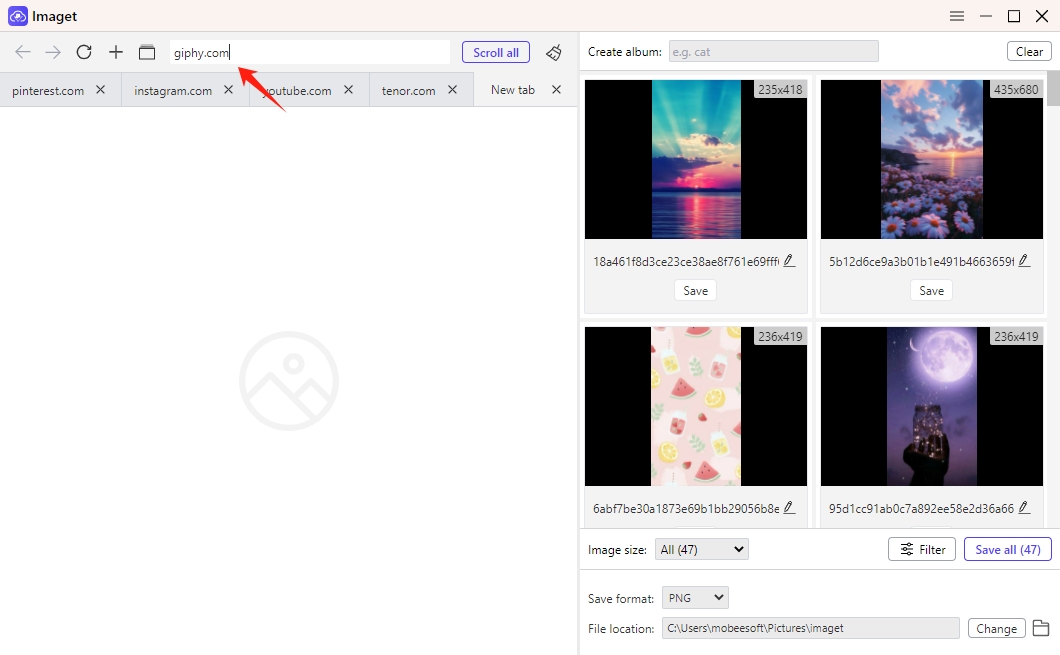Click the Scroll all button
The width and height of the screenshot is (1060, 655).
(496, 52)
